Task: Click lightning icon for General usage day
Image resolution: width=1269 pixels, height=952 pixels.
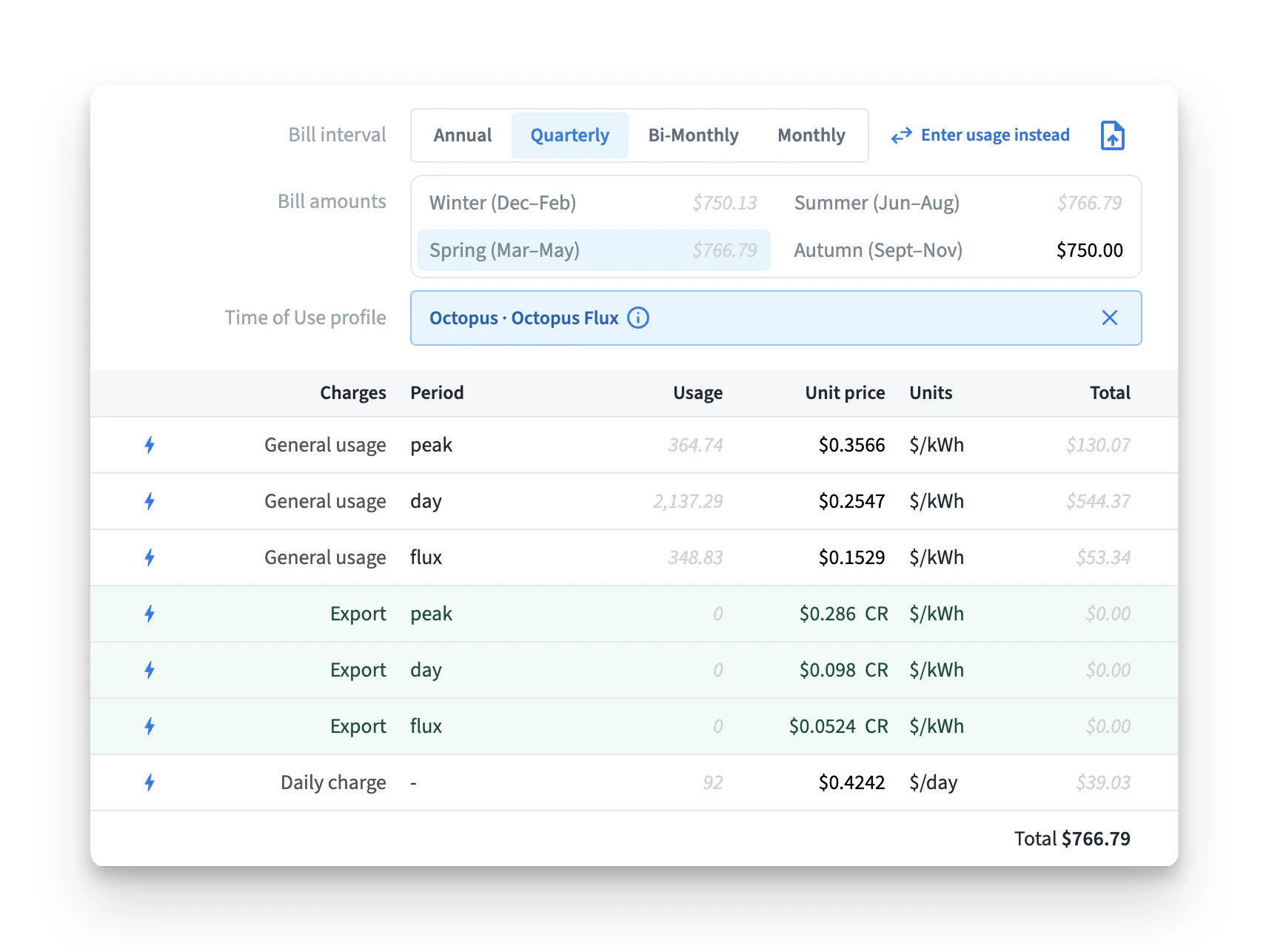Action: 150,501
